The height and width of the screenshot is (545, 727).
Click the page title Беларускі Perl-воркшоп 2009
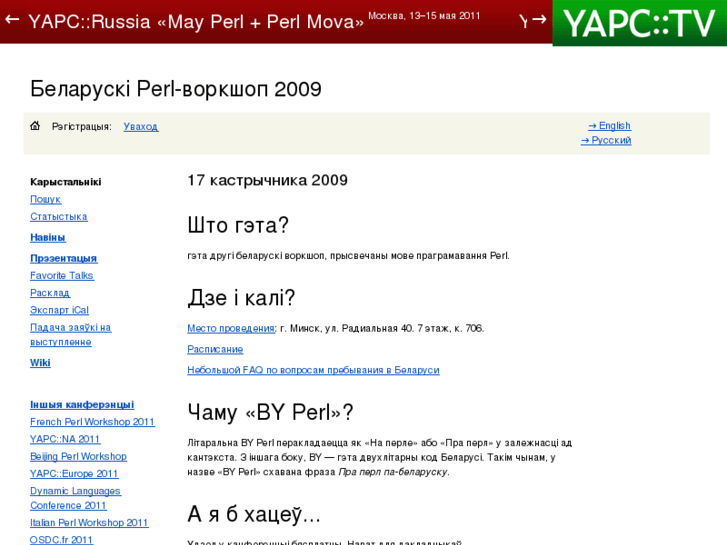tap(176, 89)
